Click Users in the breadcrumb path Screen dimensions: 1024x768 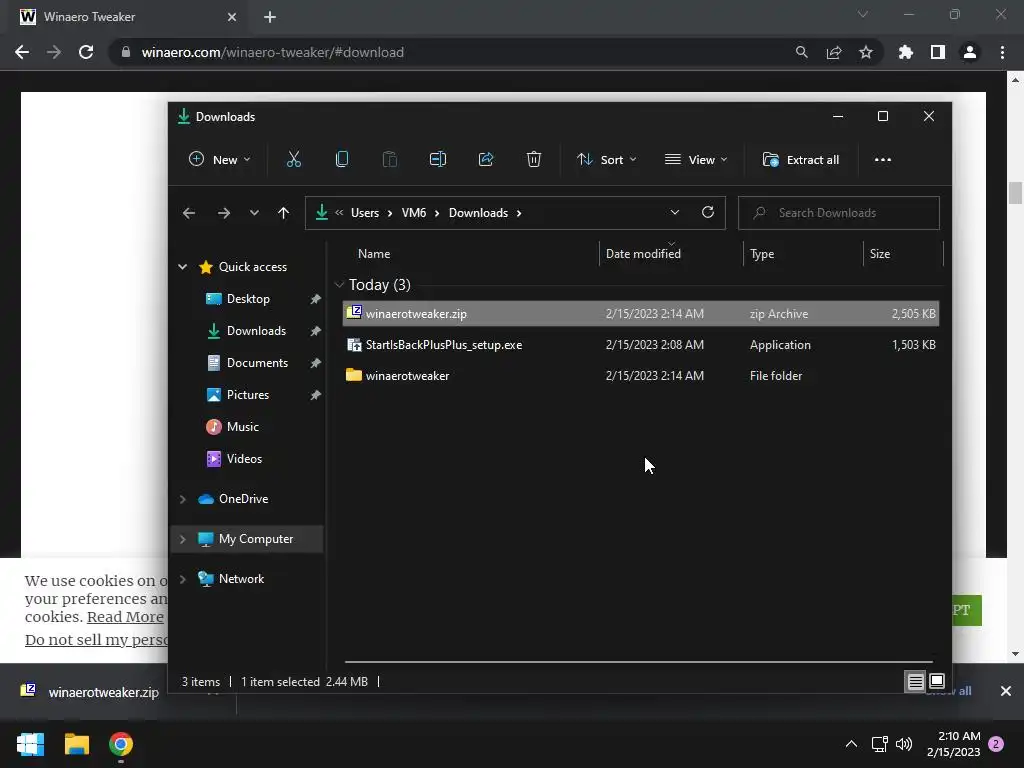click(364, 213)
